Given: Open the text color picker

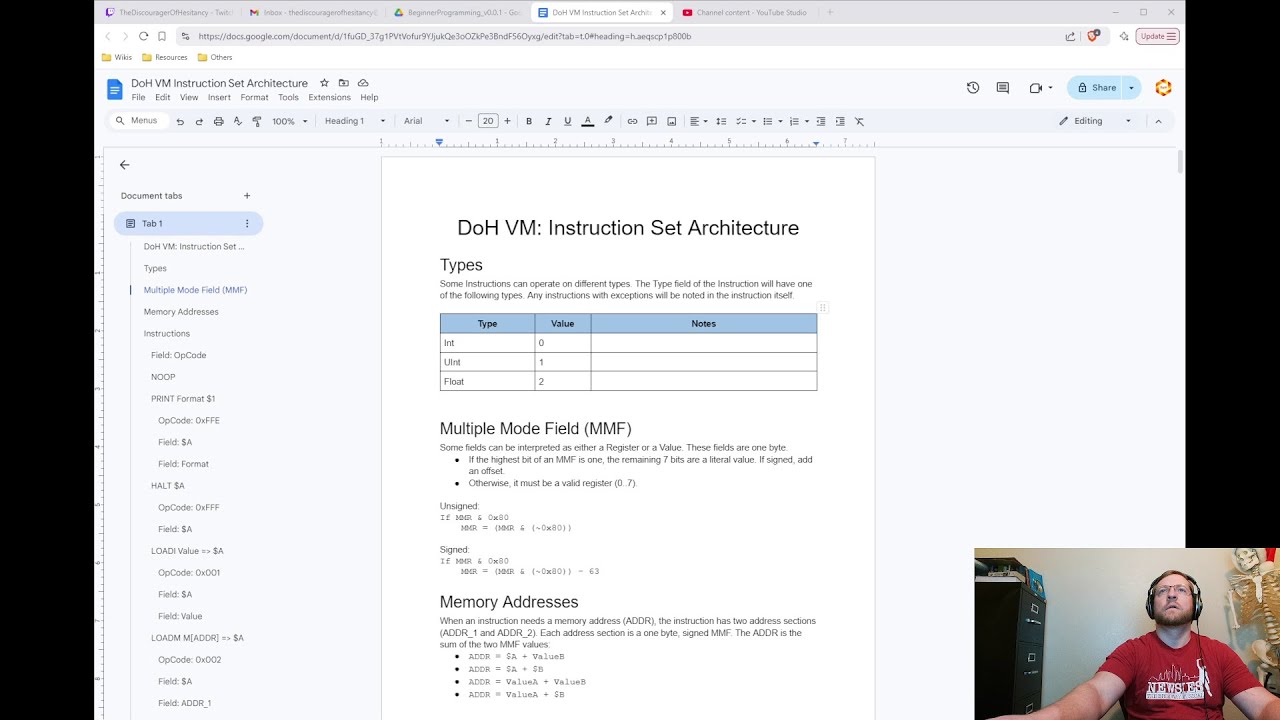Looking at the screenshot, I should [x=587, y=121].
